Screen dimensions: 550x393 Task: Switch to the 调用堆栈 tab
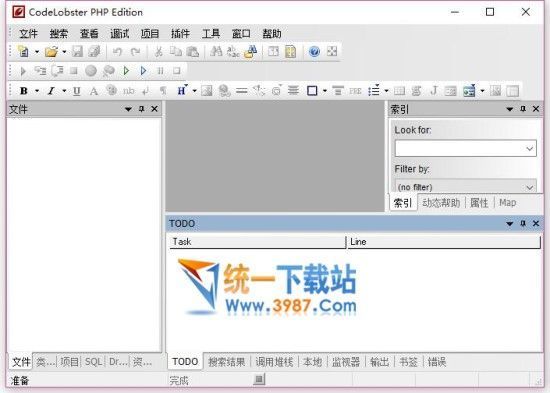(274, 362)
